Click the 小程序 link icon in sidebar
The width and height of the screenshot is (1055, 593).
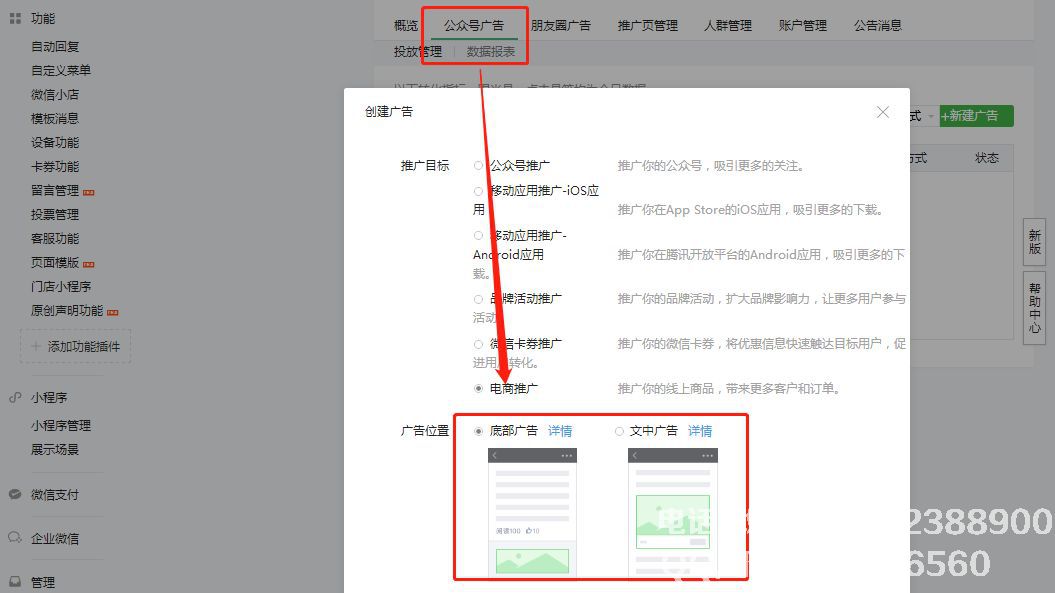15,397
